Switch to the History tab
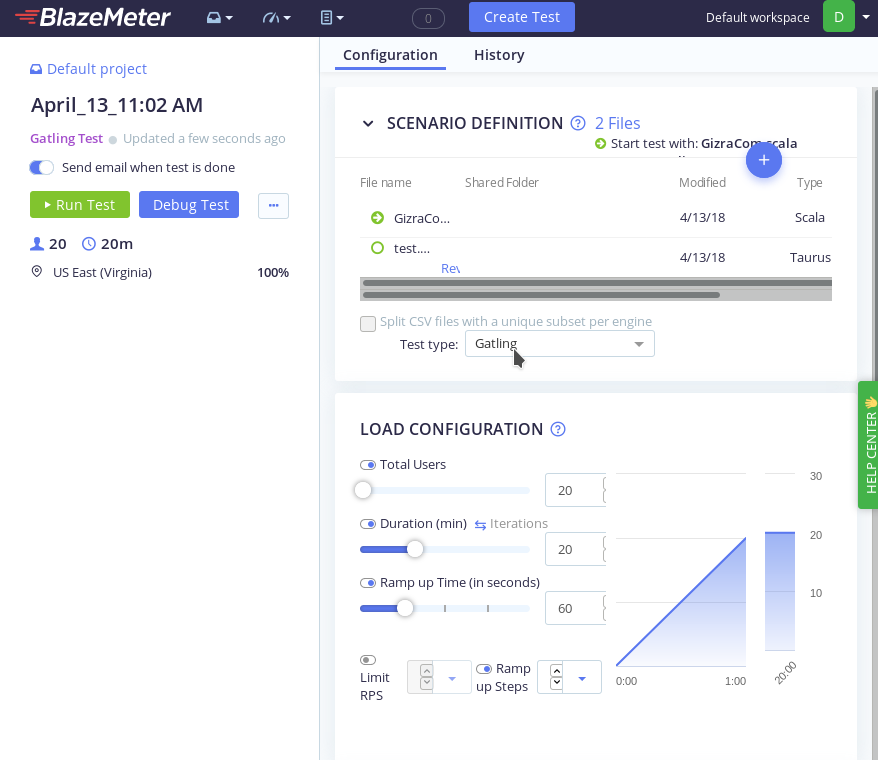 coord(499,55)
